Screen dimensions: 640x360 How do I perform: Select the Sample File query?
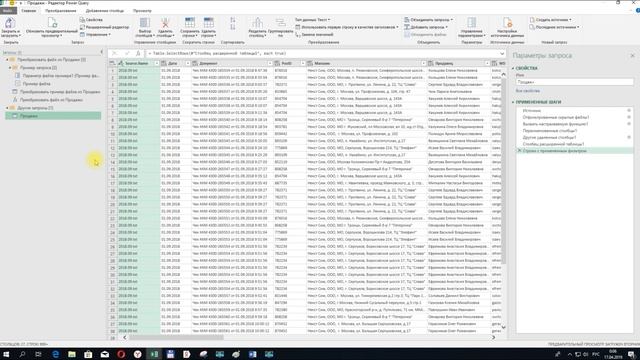37,84
